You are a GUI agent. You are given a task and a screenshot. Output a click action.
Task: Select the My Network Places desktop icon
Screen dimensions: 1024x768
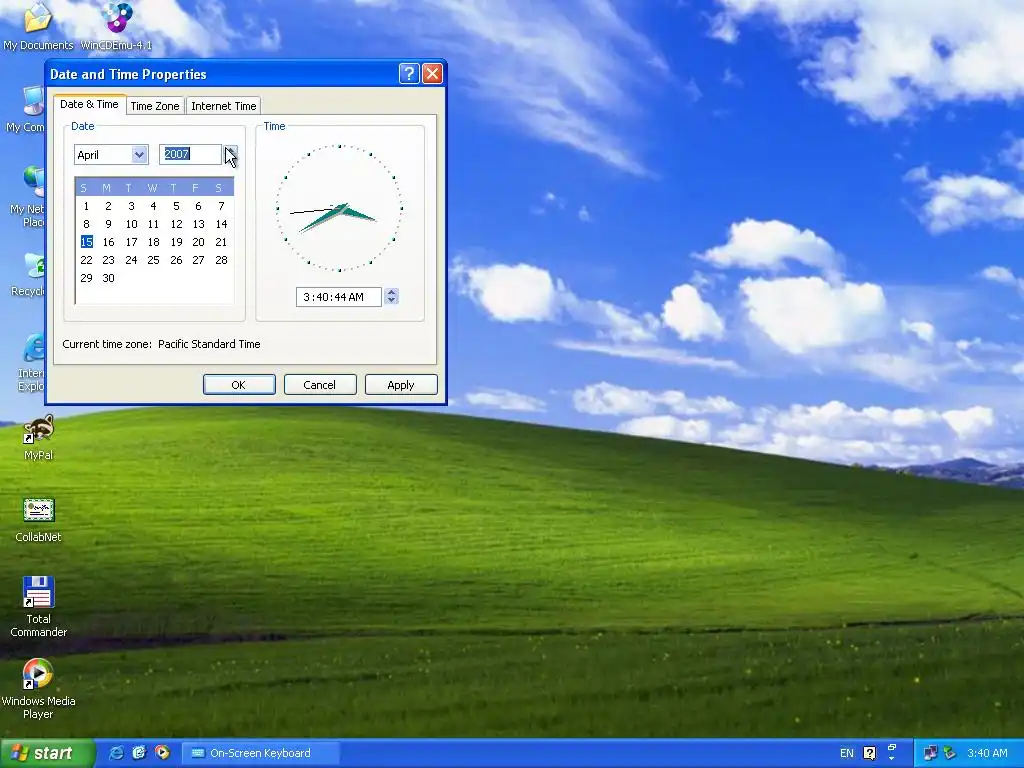coord(27,196)
